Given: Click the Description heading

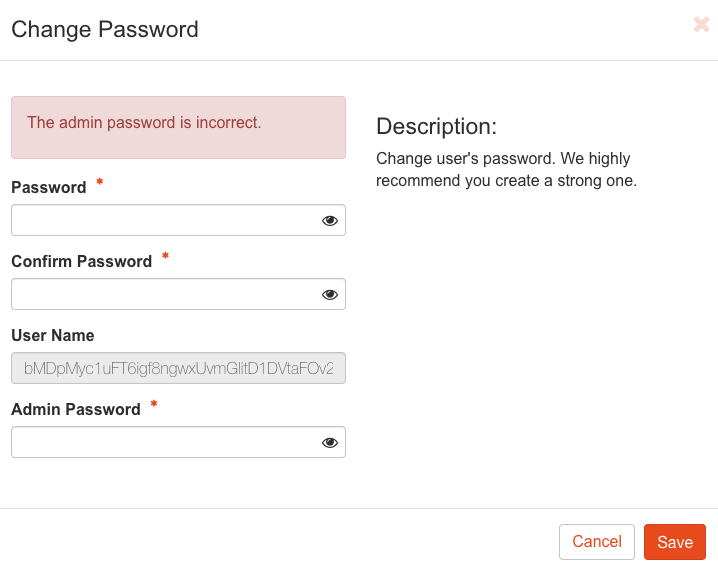Looking at the screenshot, I should pyautogui.click(x=436, y=127).
